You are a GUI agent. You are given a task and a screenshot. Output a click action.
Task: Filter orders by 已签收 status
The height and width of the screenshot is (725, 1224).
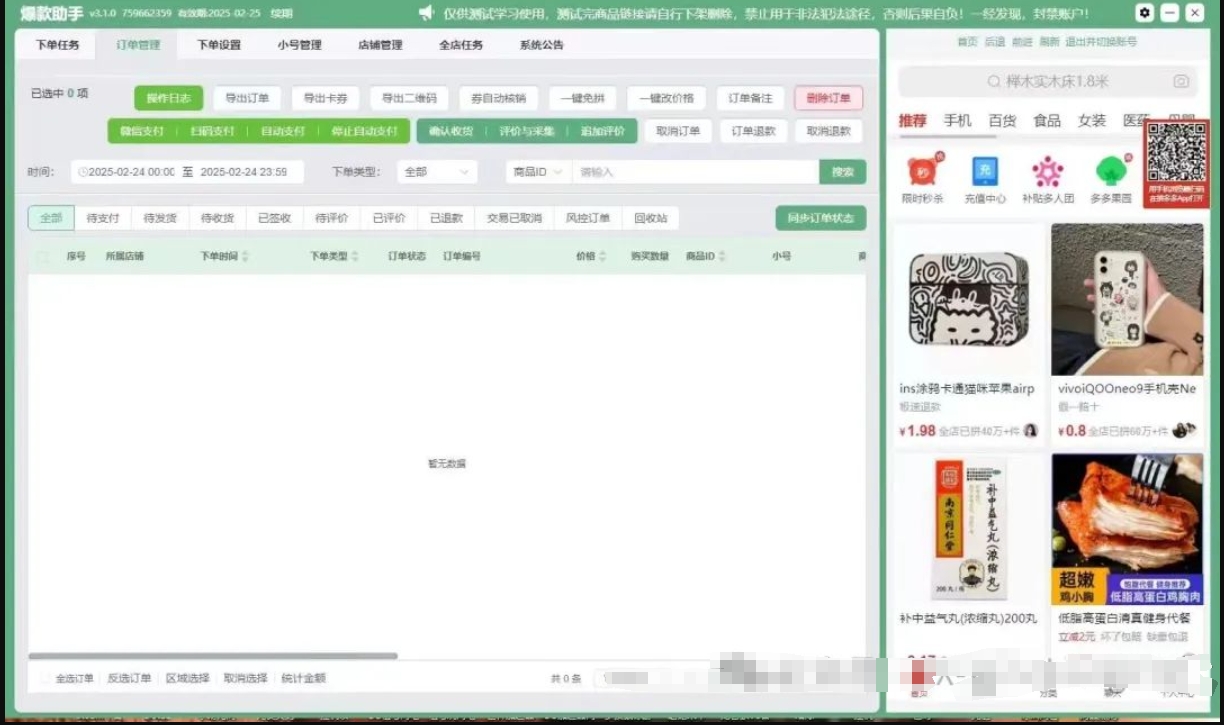(x=274, y=218)
